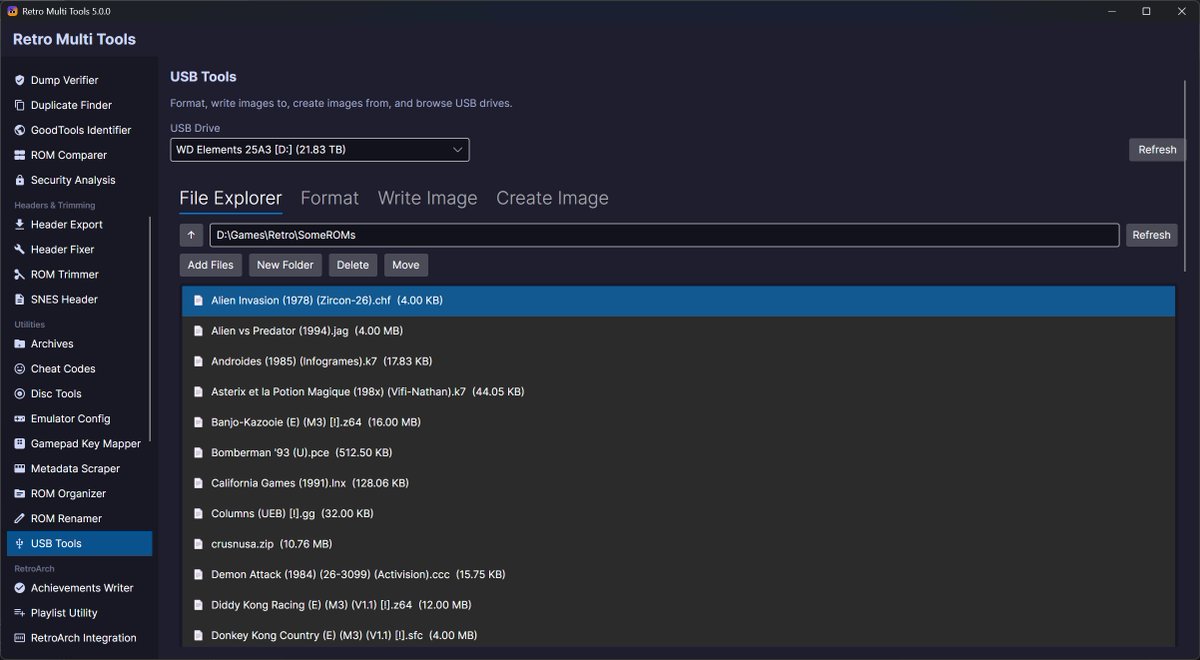Screen dimensions: 1200x660
Task: Open RetroArch Integration
Action: coord(79,638)
